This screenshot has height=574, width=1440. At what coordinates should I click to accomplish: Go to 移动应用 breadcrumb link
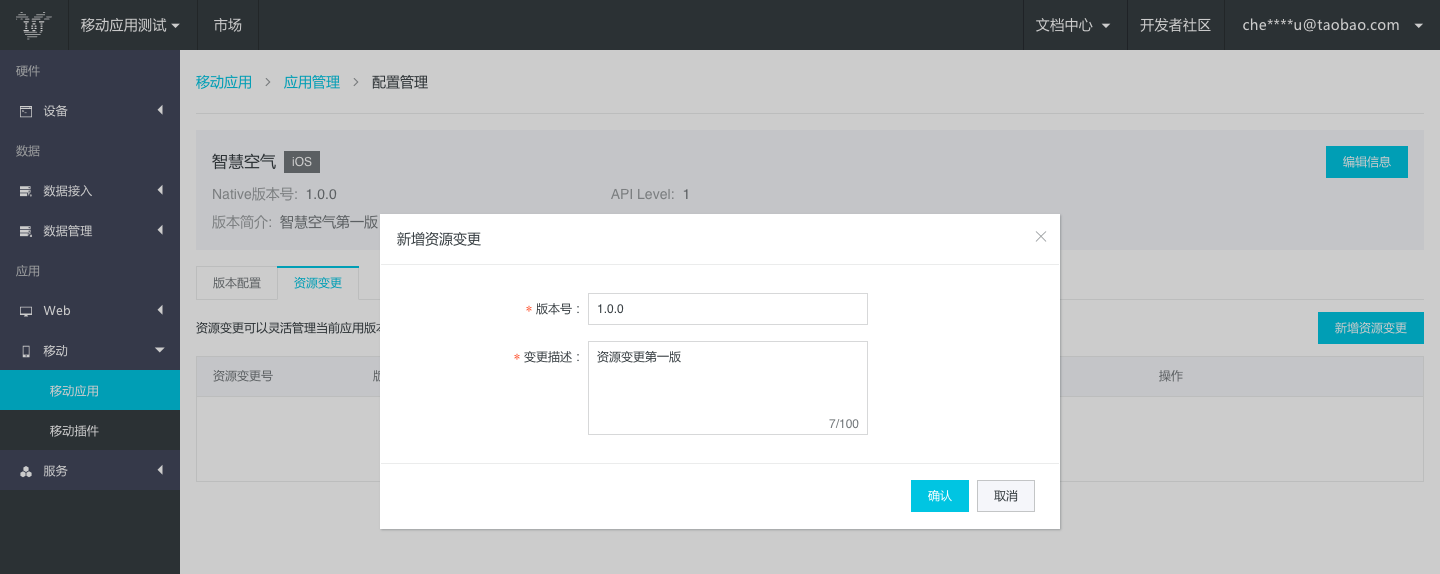click(224, 82)
